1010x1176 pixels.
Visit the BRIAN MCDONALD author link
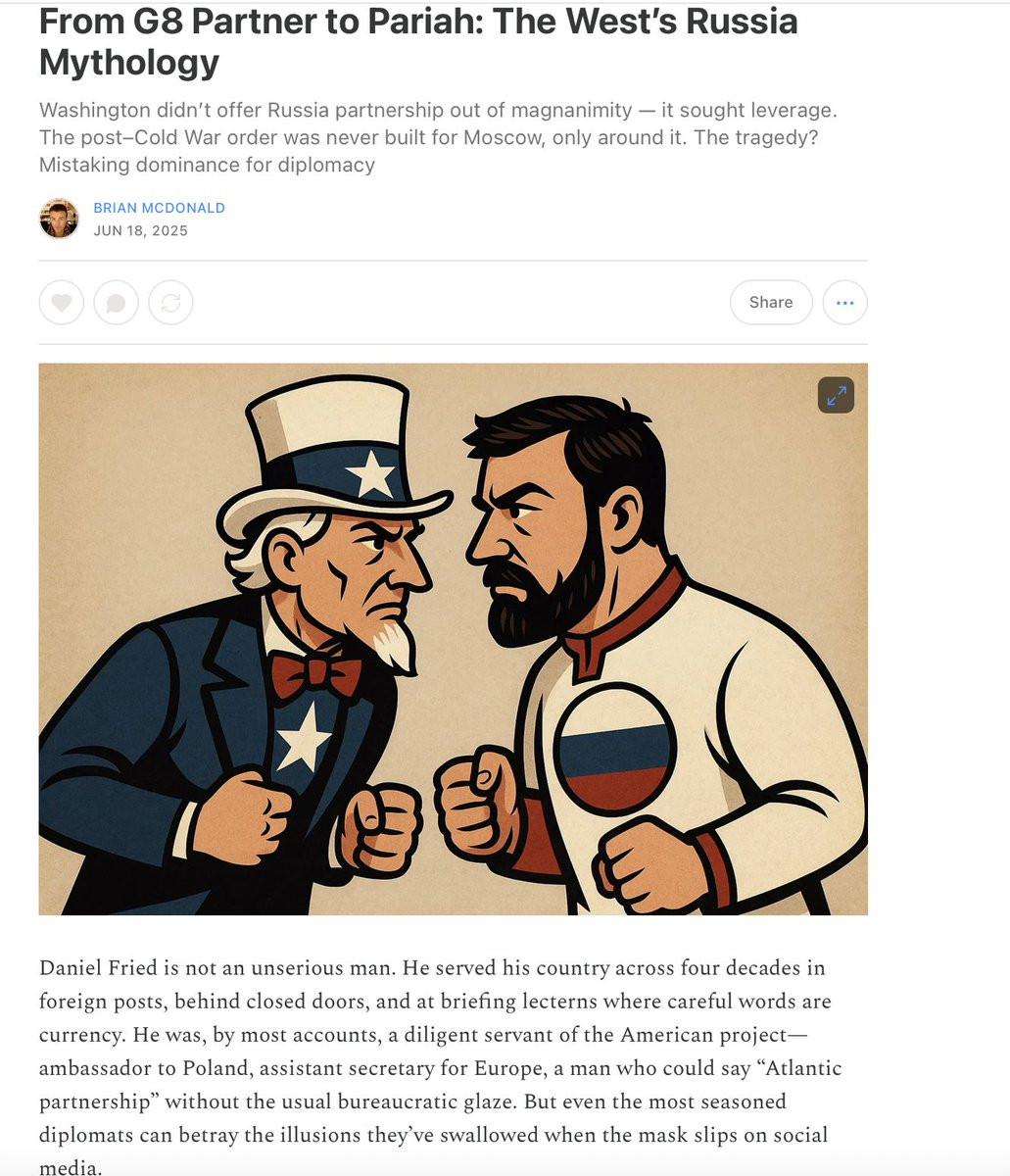pyautogui.click(x=159, y=208)
